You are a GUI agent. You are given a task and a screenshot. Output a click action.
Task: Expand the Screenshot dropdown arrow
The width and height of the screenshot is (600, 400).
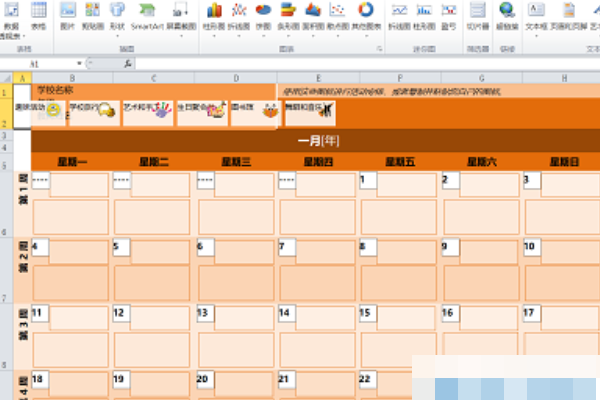point(181,36)
